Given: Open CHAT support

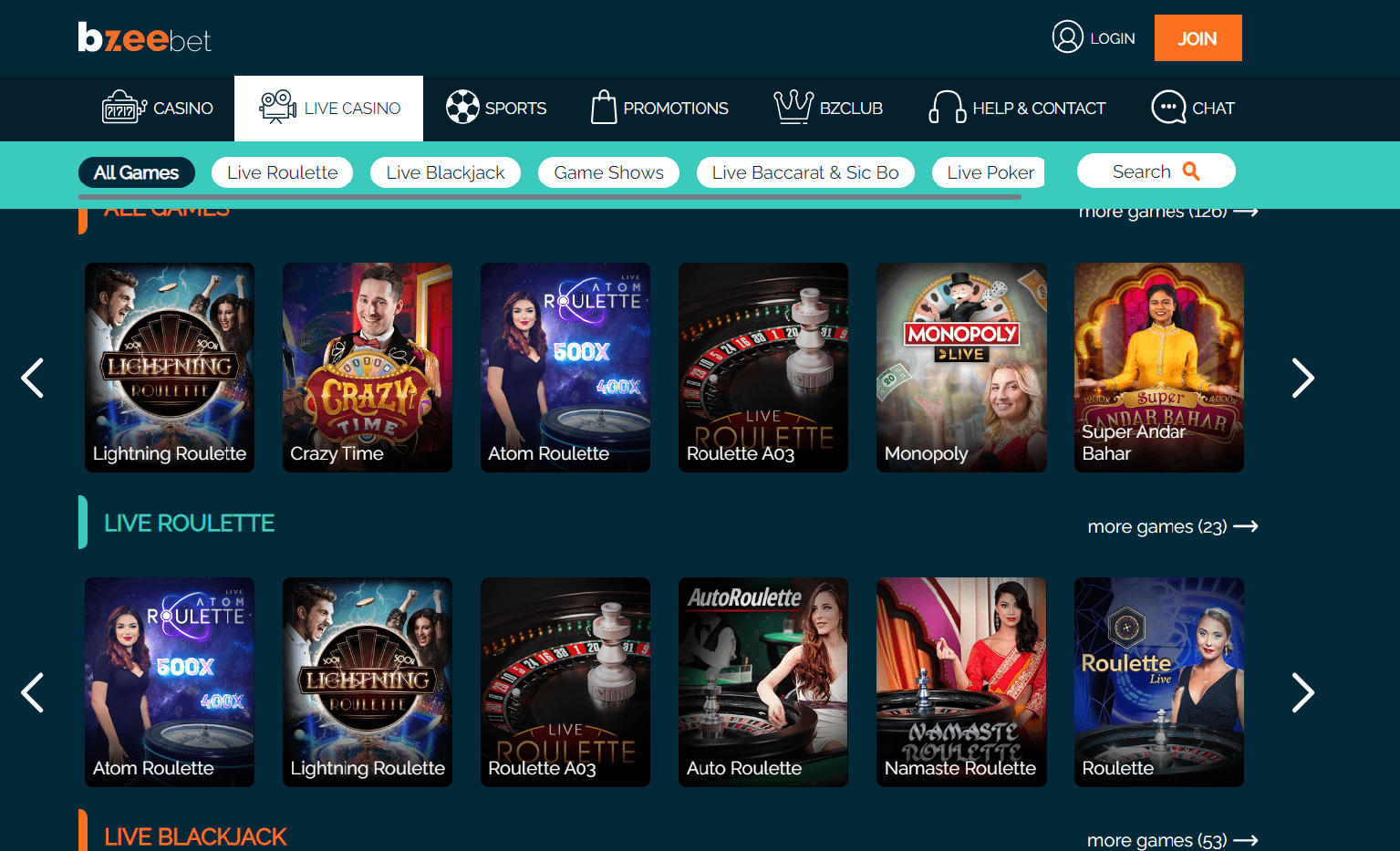Looking at the screenshot, I should tap(1193, 108).
